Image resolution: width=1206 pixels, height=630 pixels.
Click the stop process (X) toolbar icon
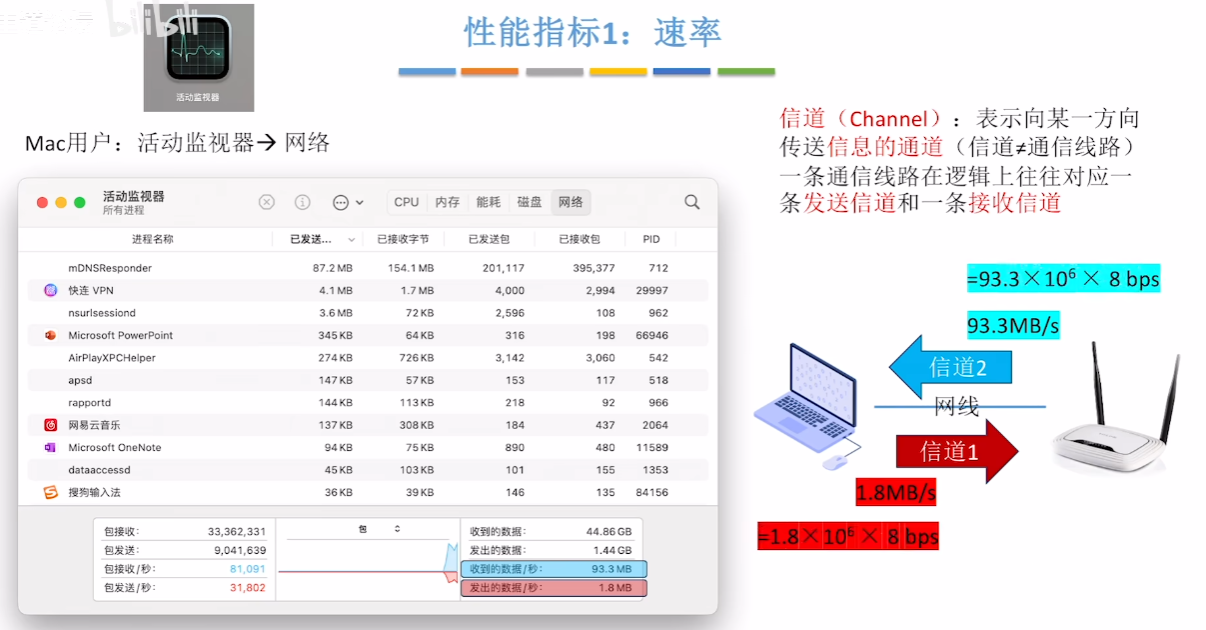pos(266,202)
